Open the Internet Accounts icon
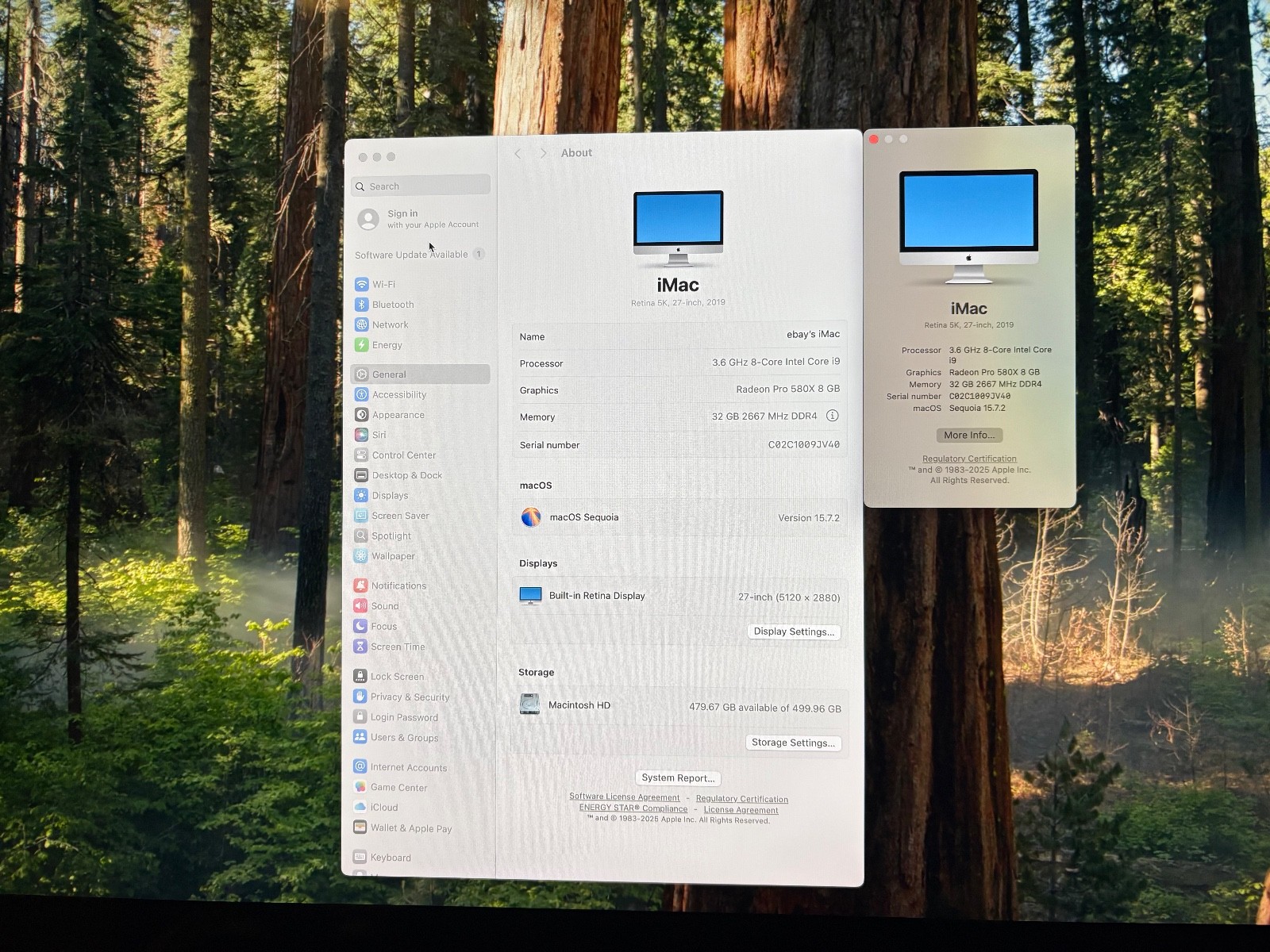This screenshot has width=1270, height=952. 360,766
